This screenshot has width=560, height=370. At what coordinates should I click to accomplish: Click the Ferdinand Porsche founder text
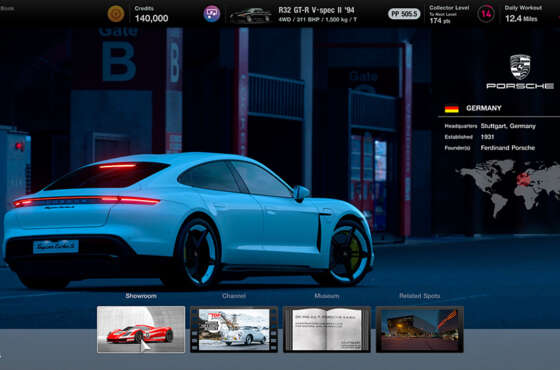(508, 148)
